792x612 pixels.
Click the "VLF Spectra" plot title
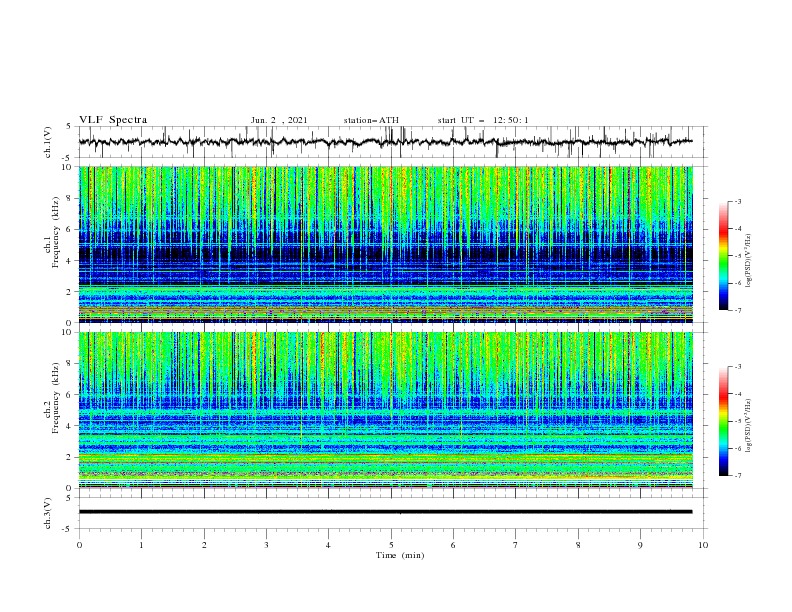click(113, 120)
